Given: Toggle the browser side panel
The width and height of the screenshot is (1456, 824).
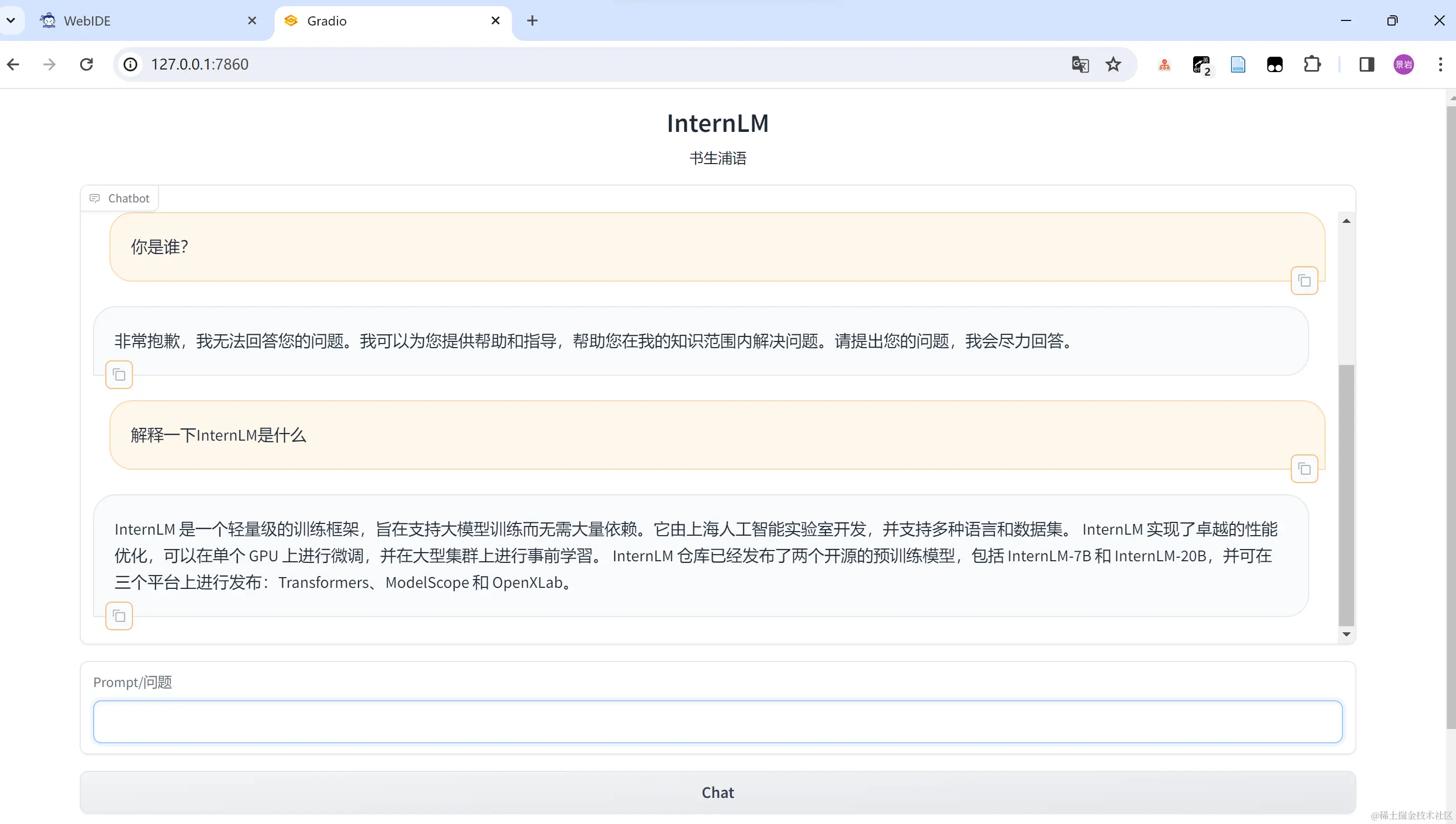Looking at the screenshot, I should point(1366,64).
